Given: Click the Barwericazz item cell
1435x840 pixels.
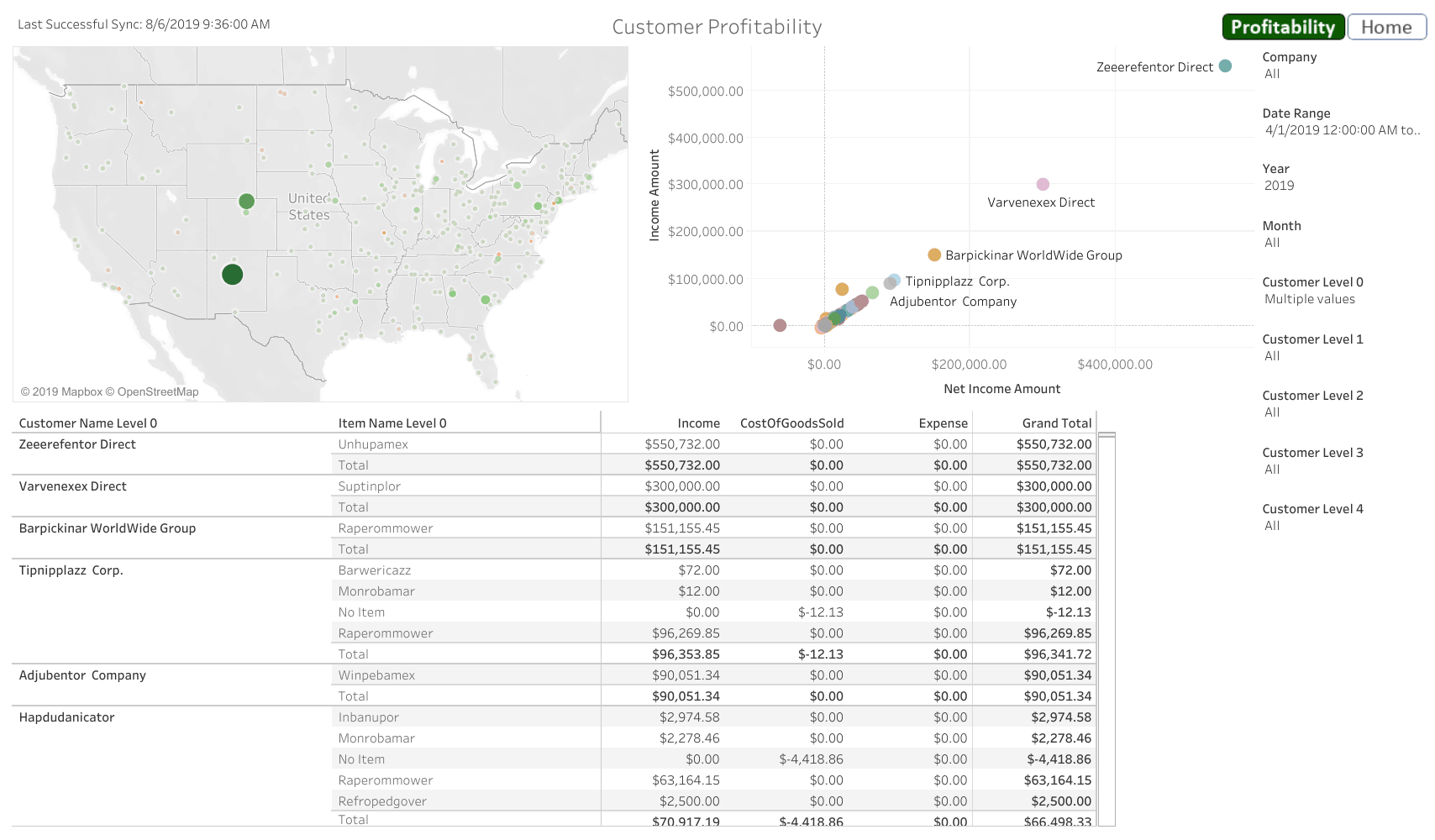Looking at the screenshot, I should point(375,570).
